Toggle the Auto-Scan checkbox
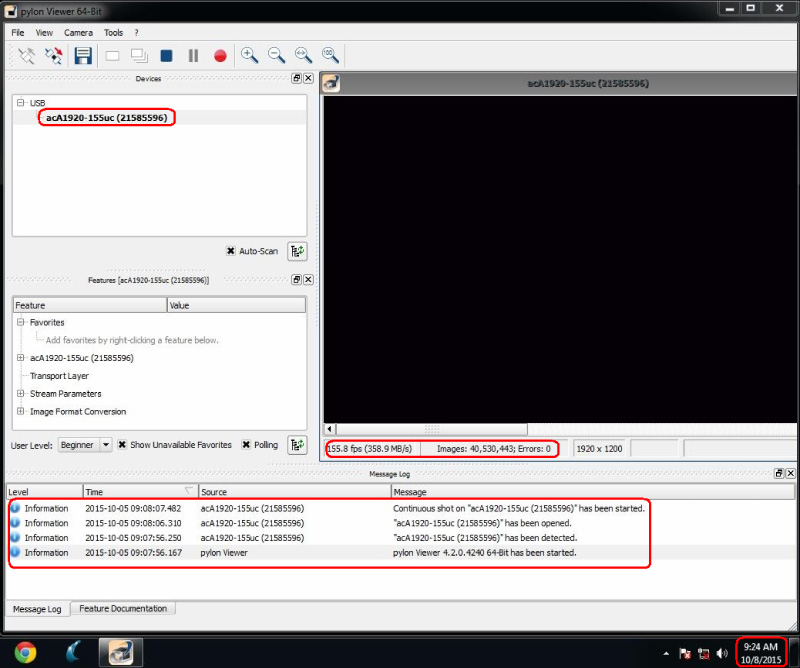800x668 pixels. (x=230, y=251)
